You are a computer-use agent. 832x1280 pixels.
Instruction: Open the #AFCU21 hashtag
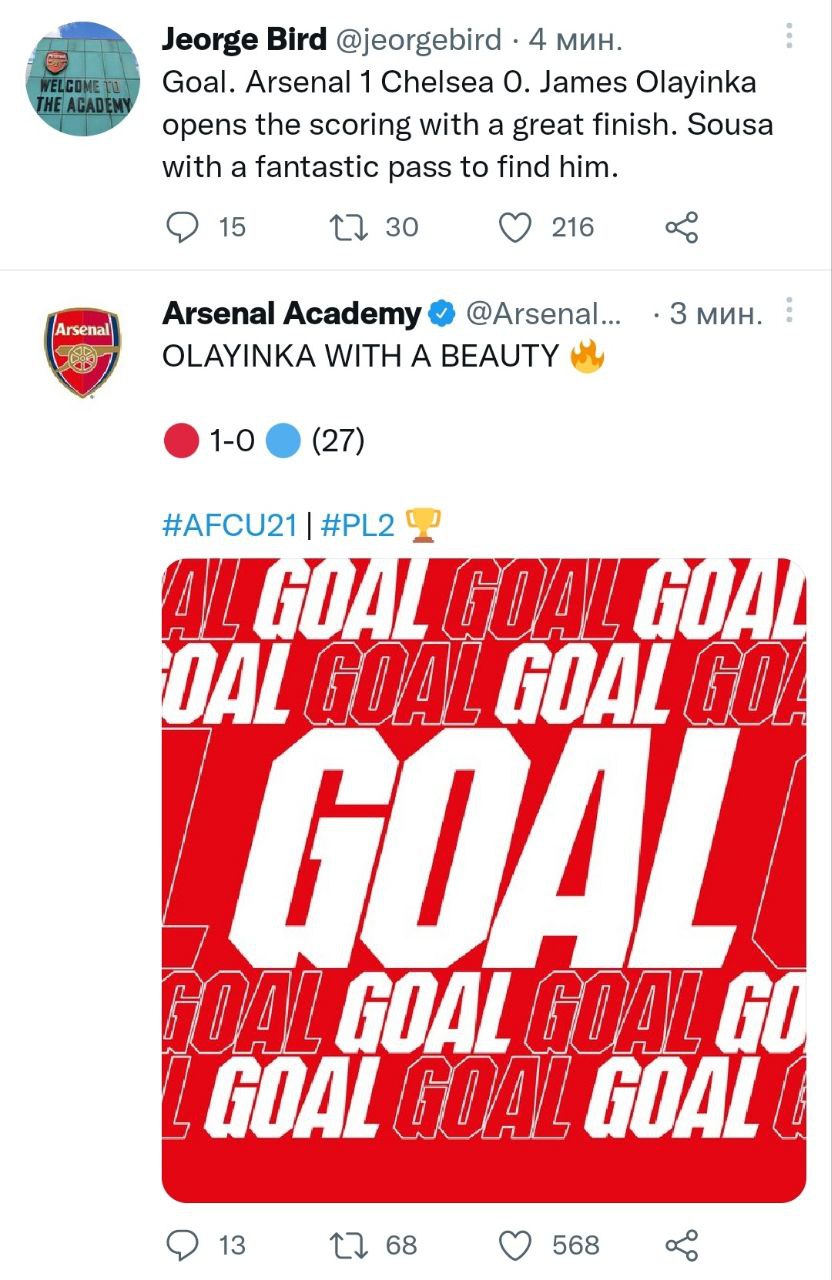tap(229, 524)
